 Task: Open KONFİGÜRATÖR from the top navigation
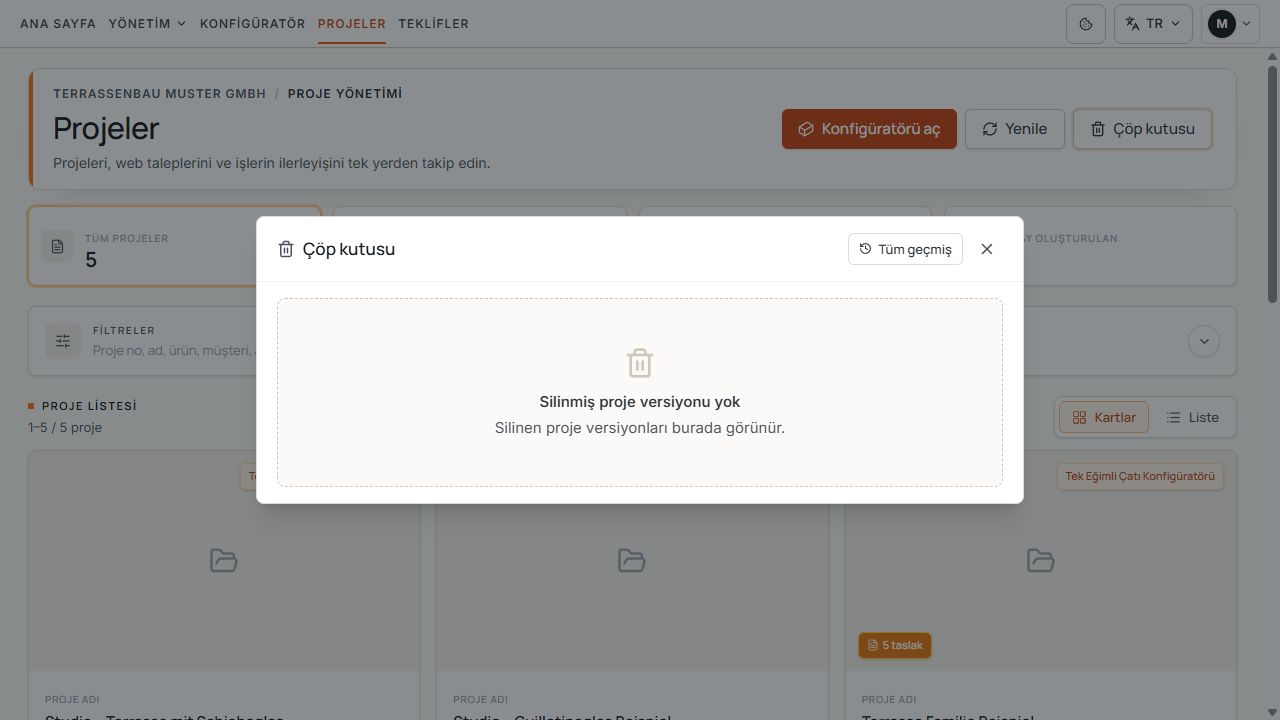(x=253, y=23)
